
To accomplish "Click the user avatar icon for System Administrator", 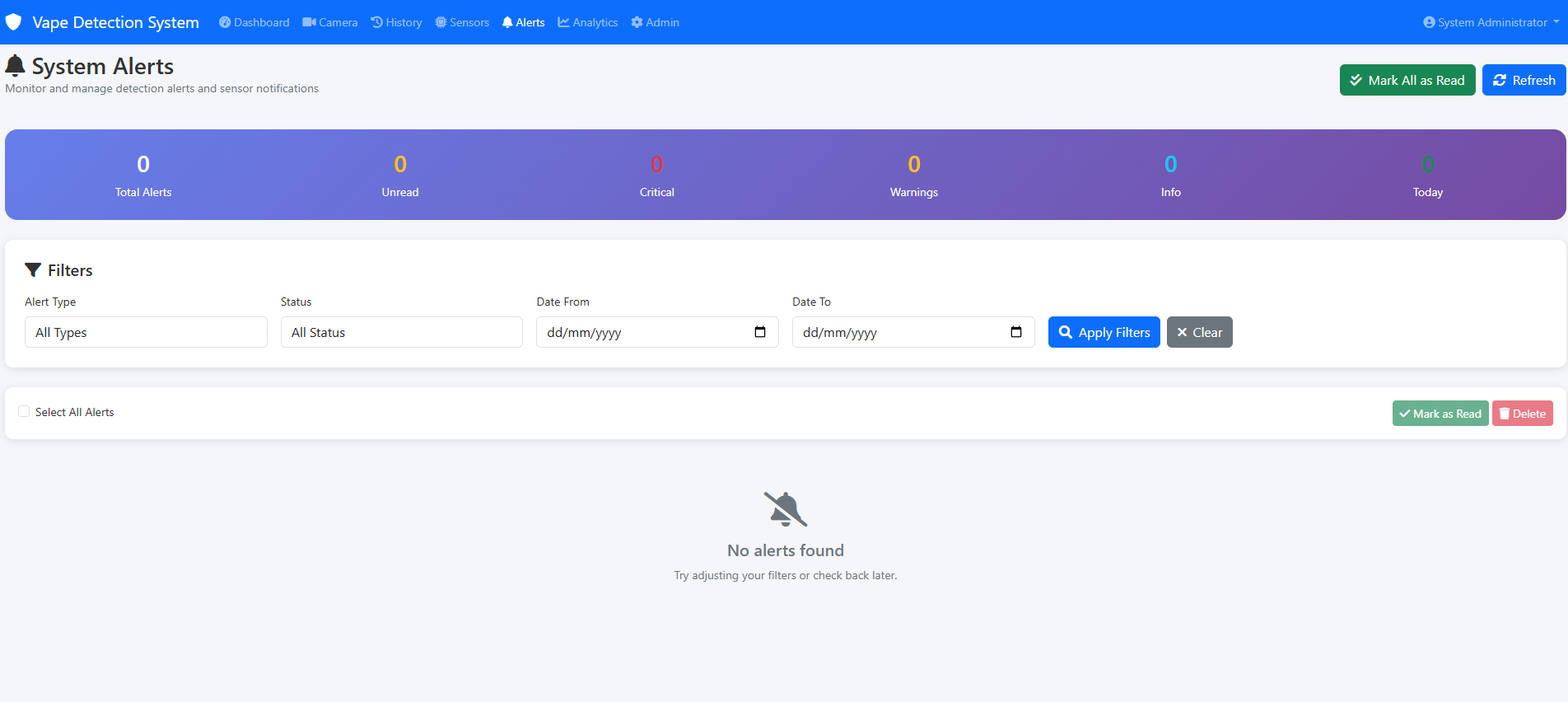I will [1429, 22].
